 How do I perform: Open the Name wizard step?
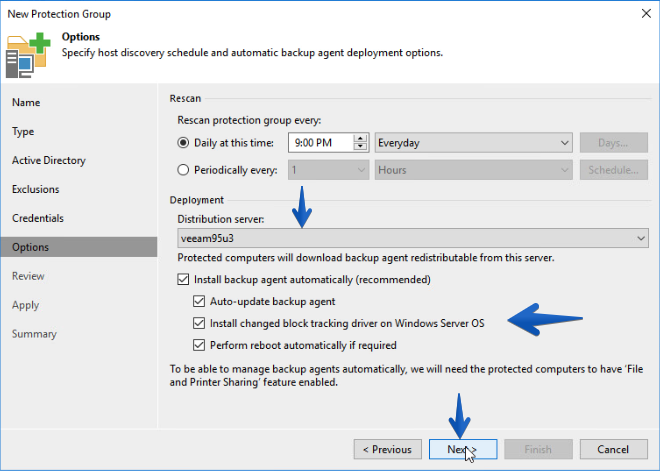coord(26,102)
